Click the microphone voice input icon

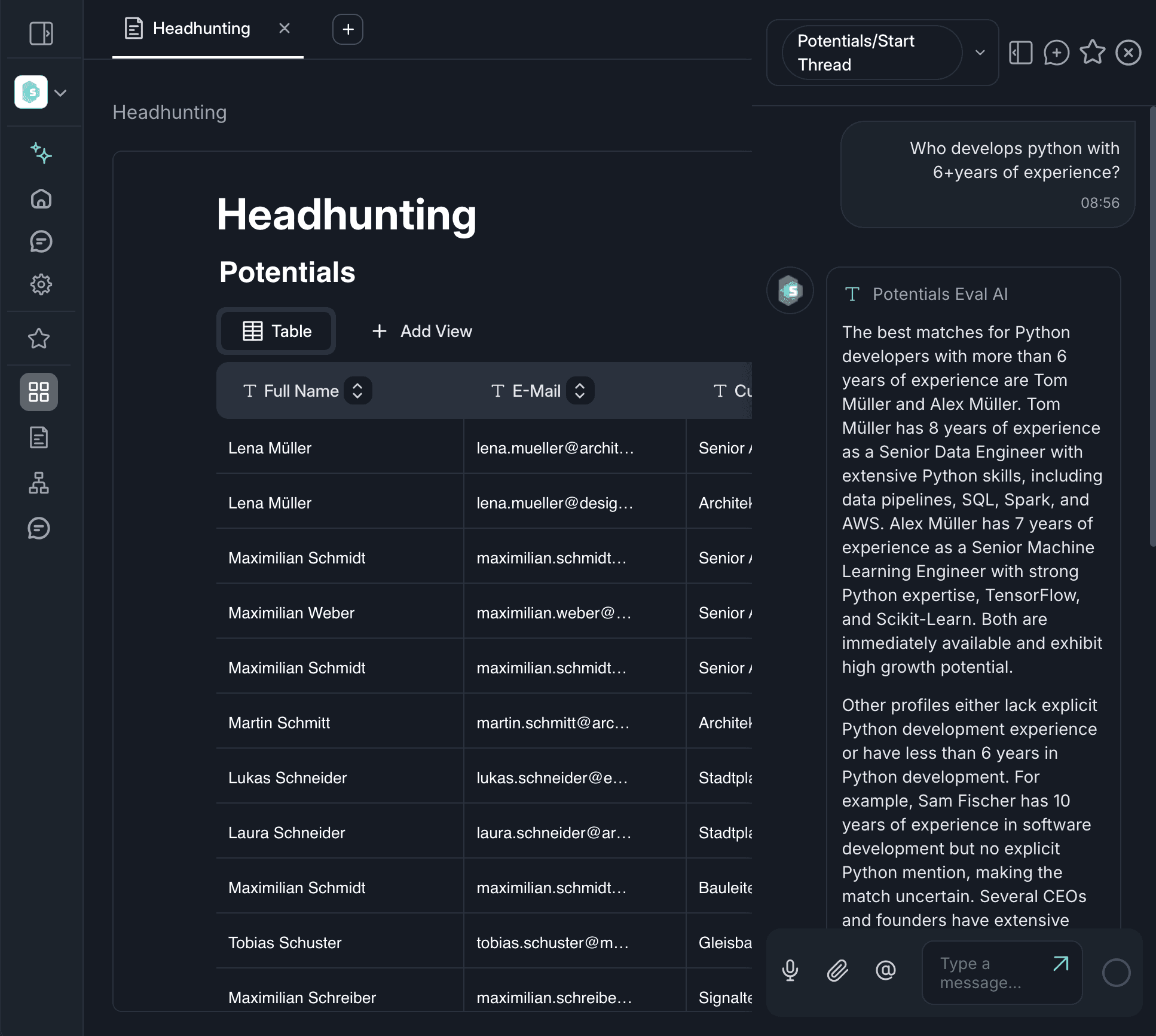tap(790, 971)
